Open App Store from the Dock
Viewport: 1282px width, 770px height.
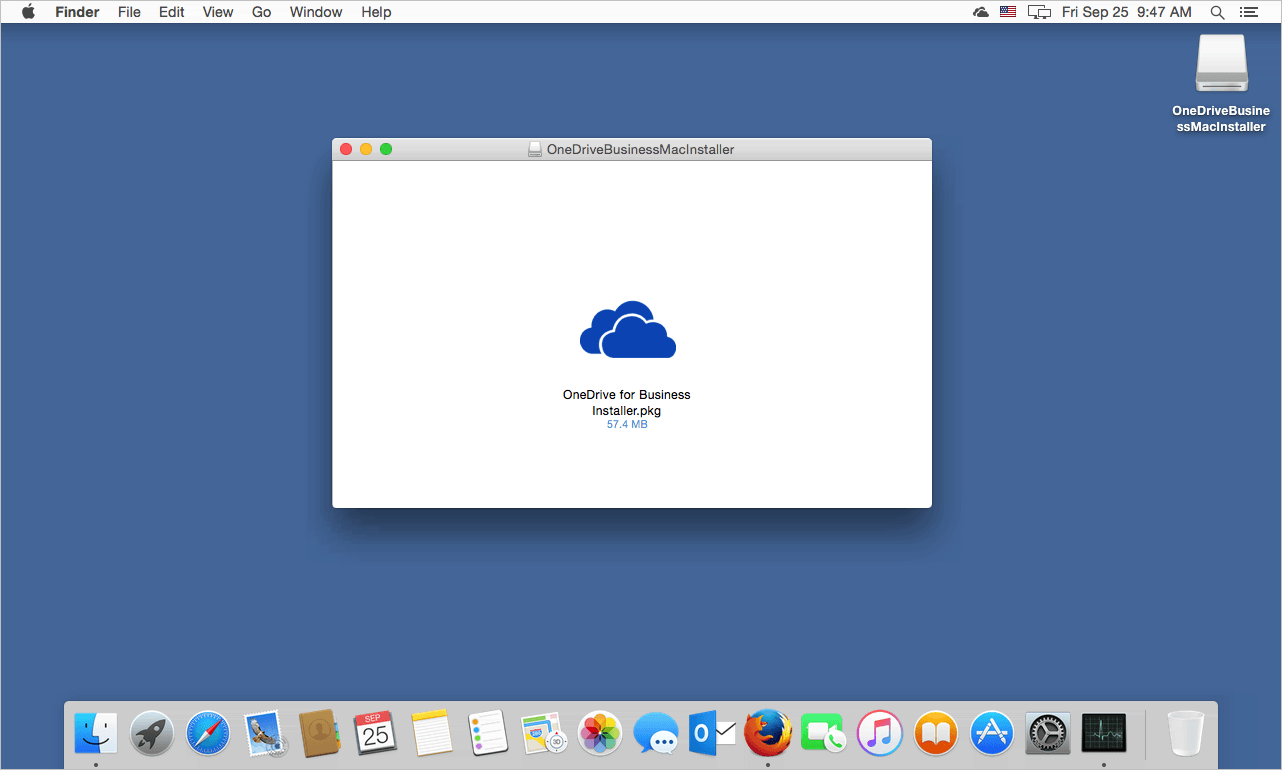992,734
